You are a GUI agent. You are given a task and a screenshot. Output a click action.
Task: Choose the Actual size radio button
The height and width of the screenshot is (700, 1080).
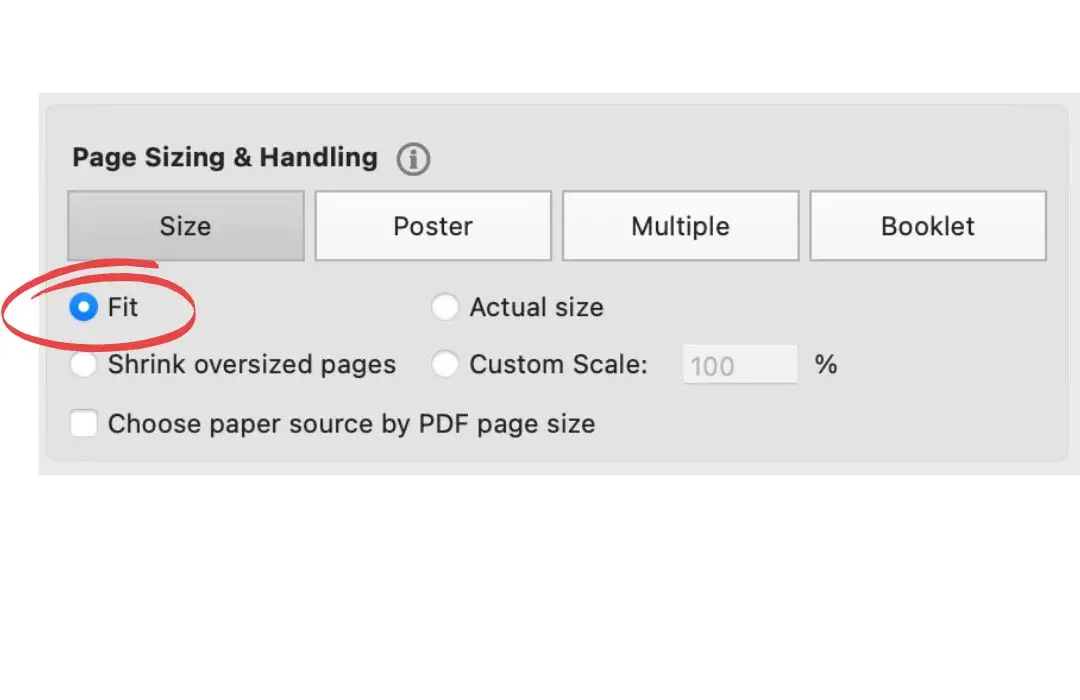[x=445, y=307]
